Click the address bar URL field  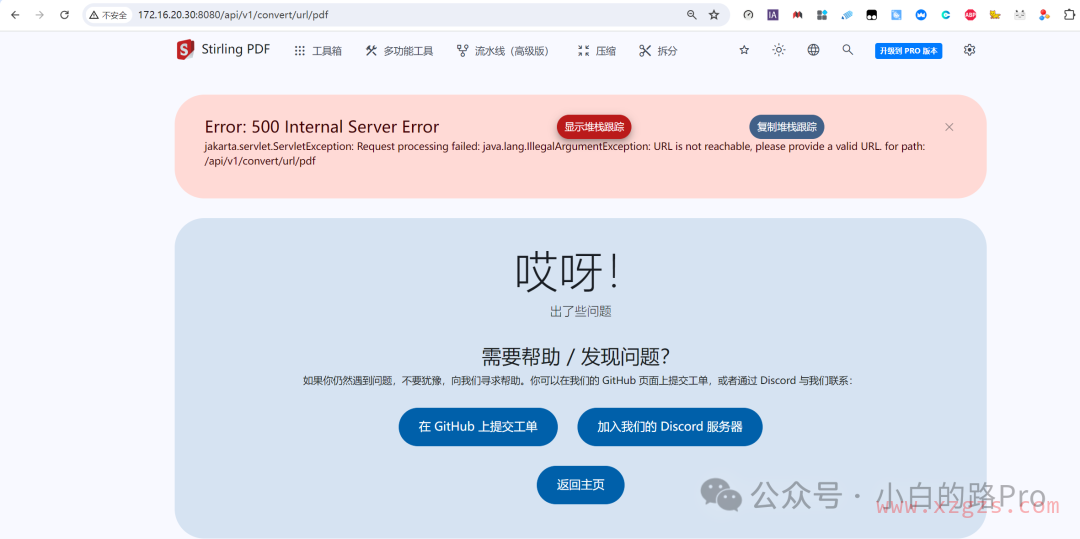coord(406,14)
